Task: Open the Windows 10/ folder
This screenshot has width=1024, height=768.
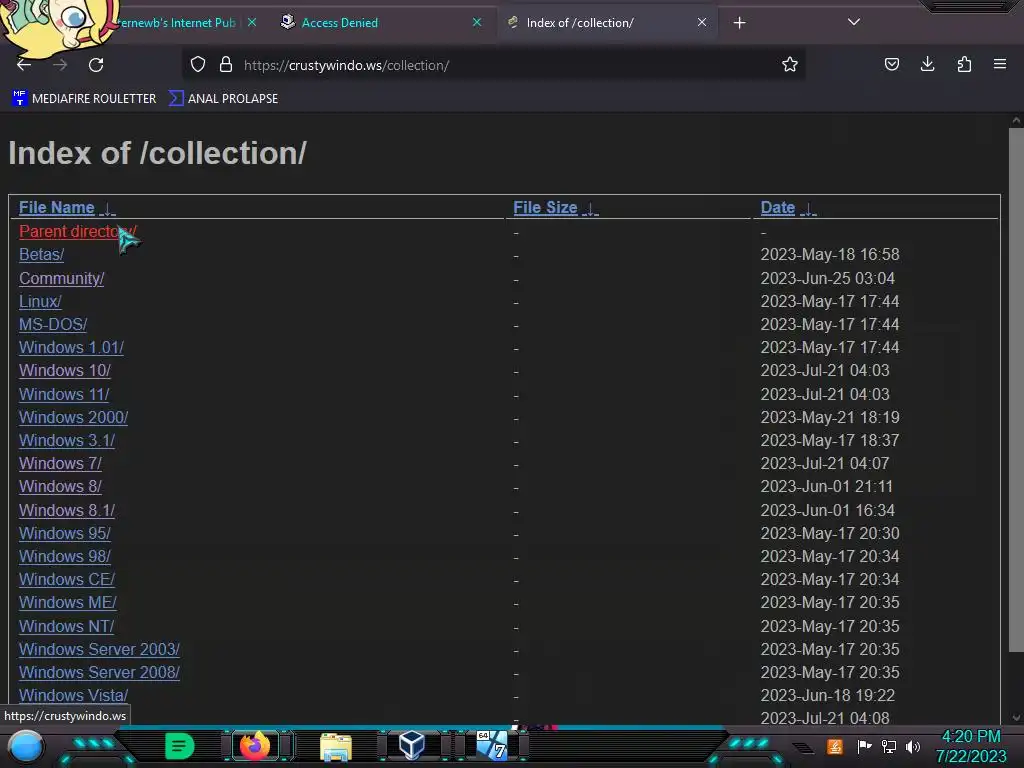Action: [x=65, y=370]
